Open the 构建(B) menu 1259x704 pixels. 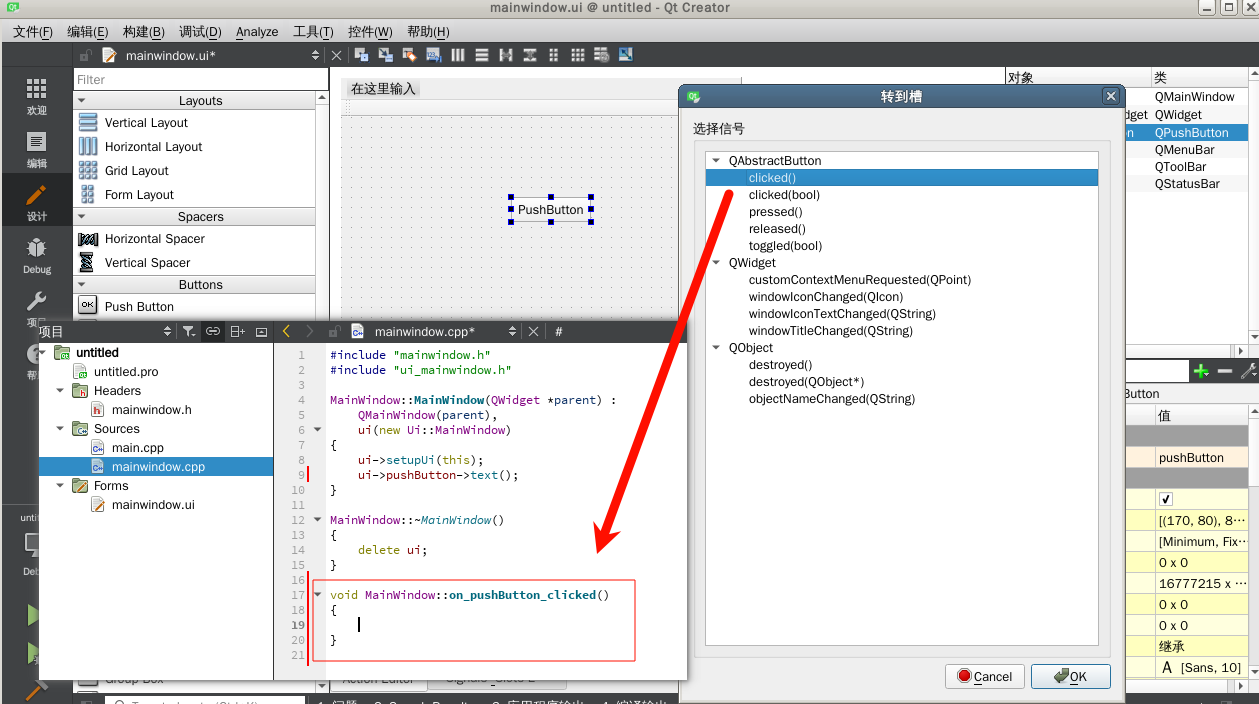pyautogui.click(x=143, y=32)
